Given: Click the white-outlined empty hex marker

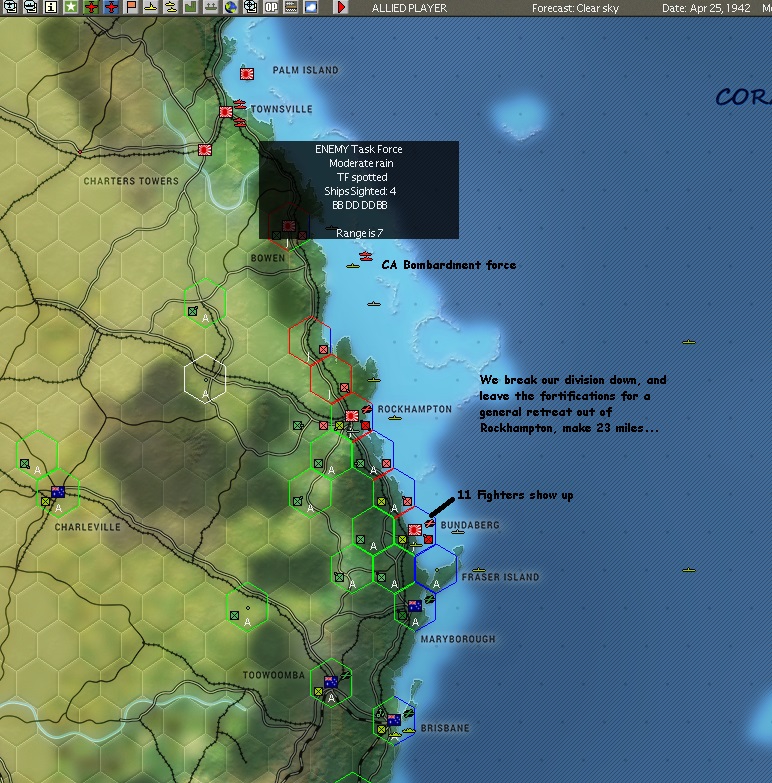Looking at the screenshot, I should click(205, 379).
